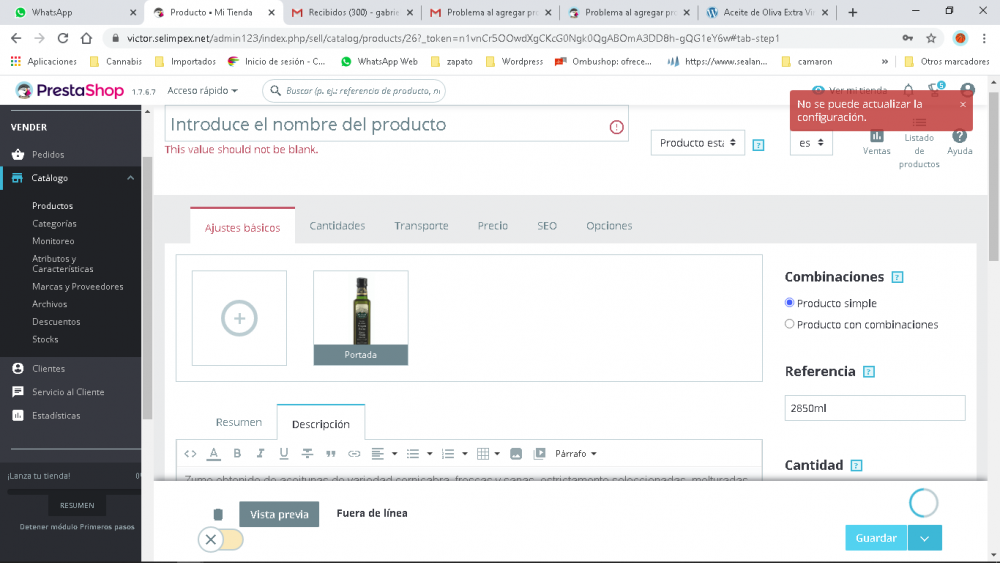Insert link in description editor

(354, 454)
